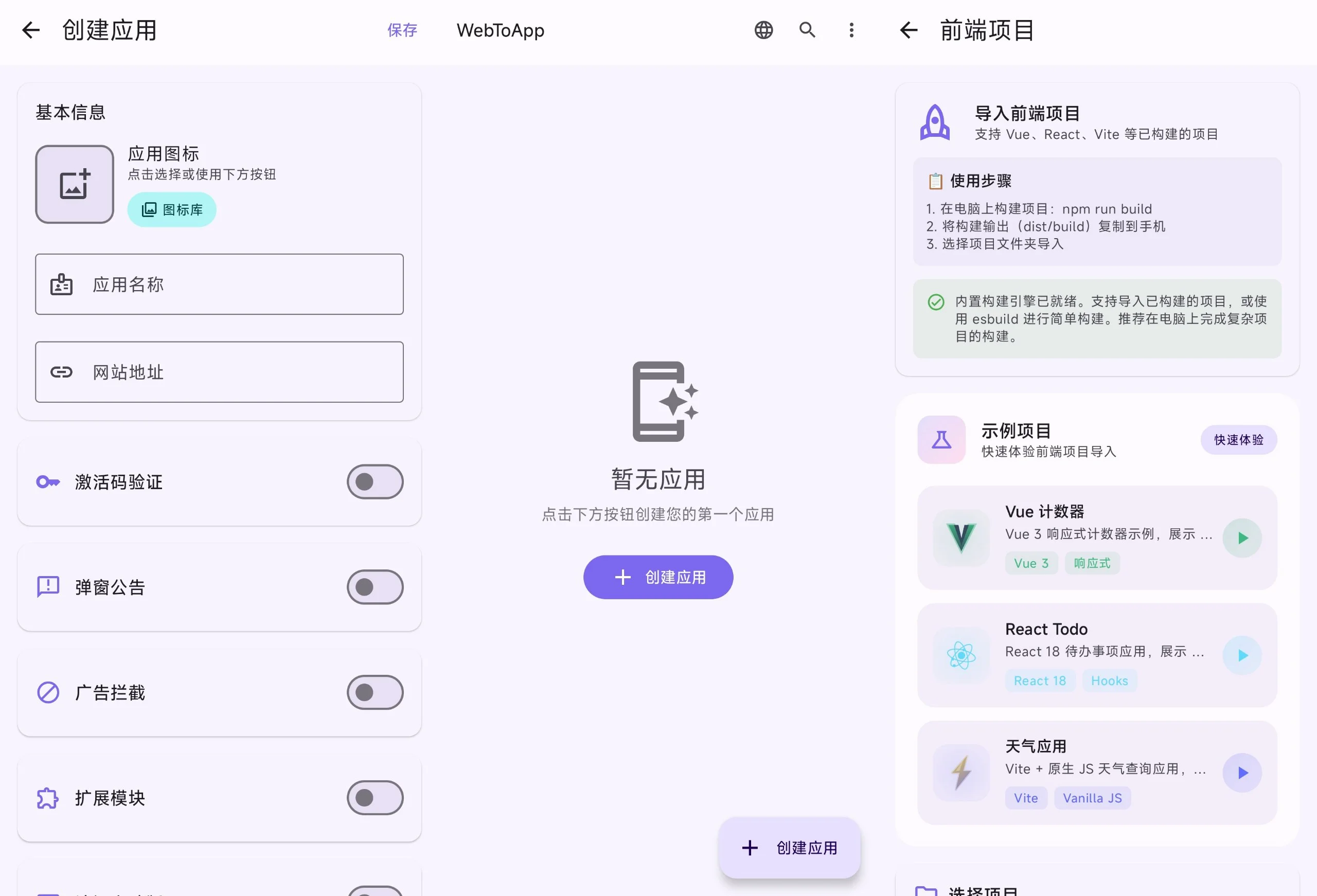Turn on the 弹窗公告 toggle
Viewport: 1317px width, 896px height.
[x=375, y=587]
